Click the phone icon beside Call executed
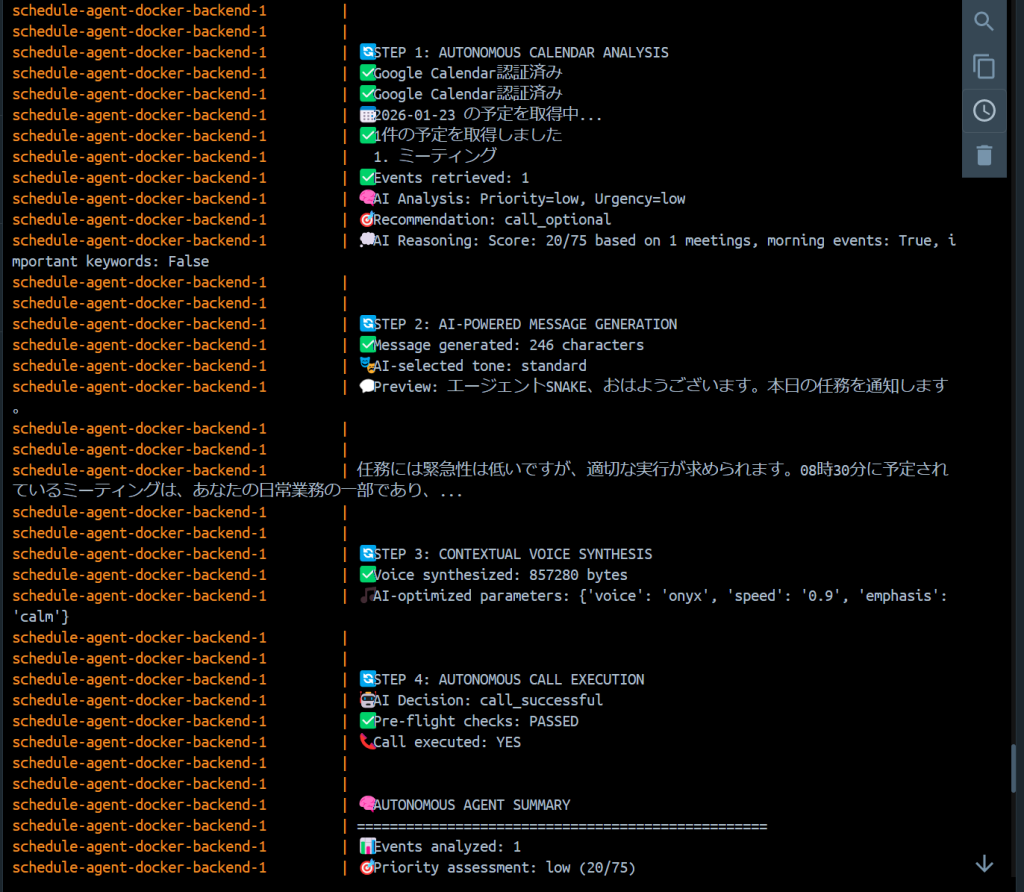Screen dimensions: 1024x892 click(366, 742)
